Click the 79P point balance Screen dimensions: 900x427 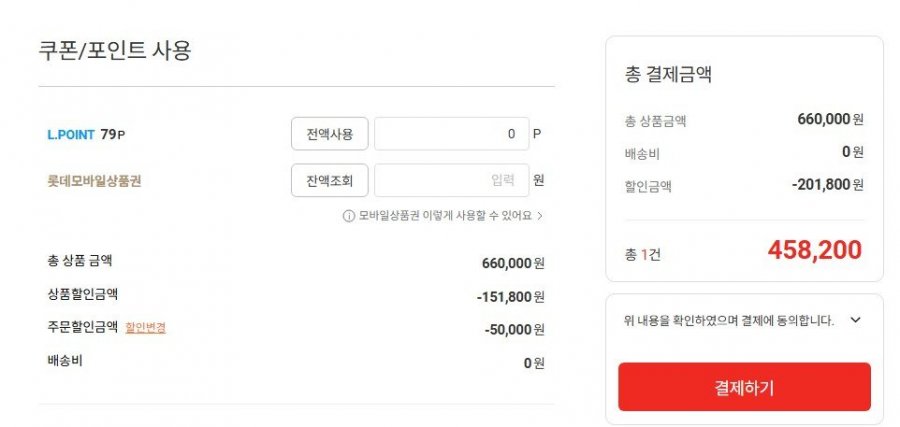click(x=112, y=135)
